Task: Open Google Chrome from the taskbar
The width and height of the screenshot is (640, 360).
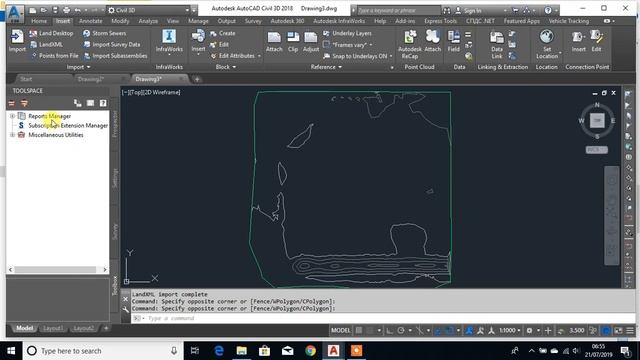Action: click(x=311, y=351)
